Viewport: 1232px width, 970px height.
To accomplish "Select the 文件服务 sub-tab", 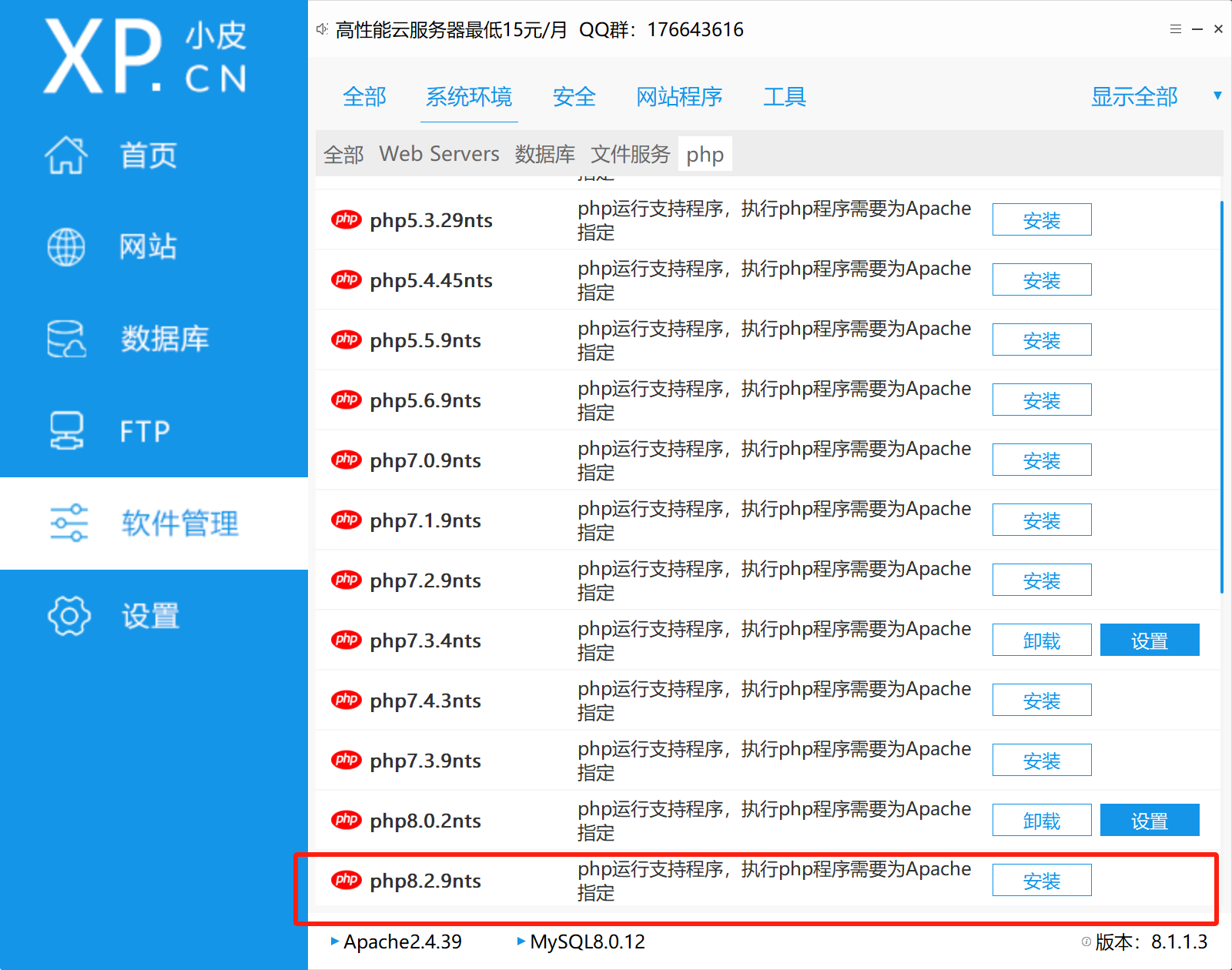I will click(631, 154).
